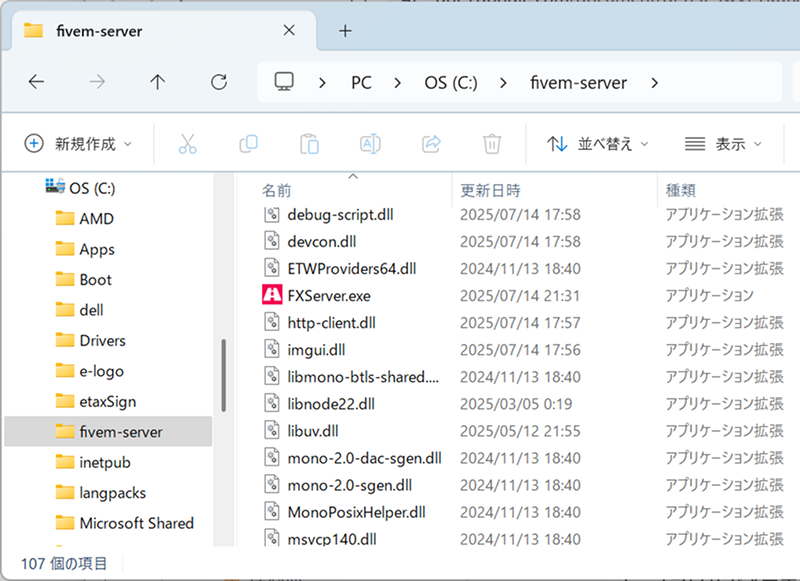Click the debug-script.dll file icon

pos(272,214)
